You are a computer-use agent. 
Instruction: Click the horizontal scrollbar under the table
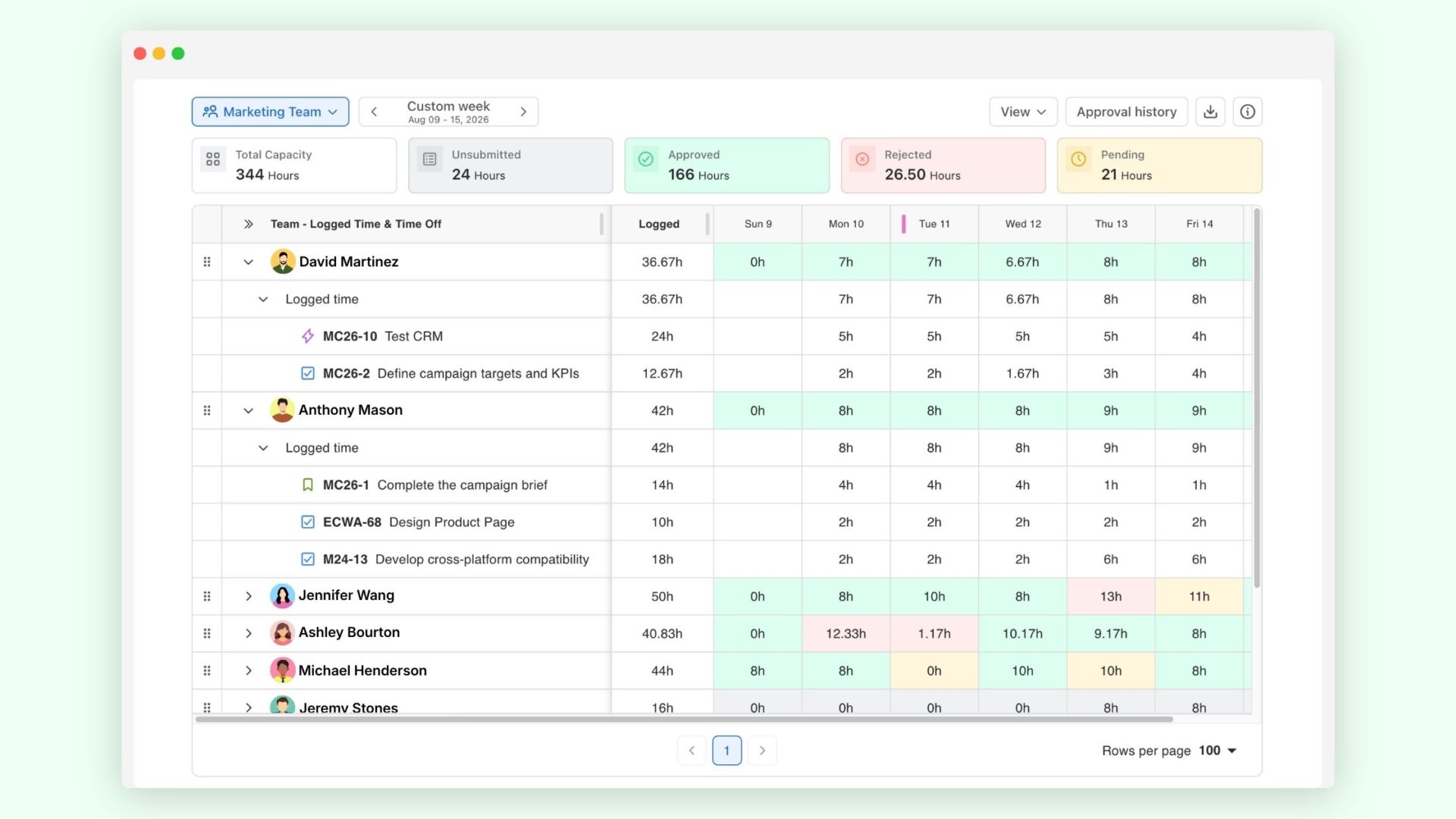[x=684, y=719]
